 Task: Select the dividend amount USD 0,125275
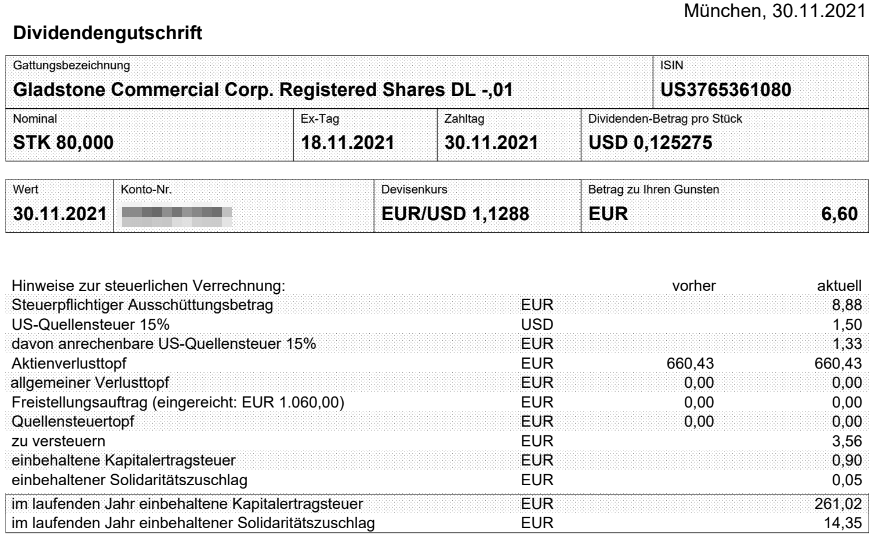[650, 142]
